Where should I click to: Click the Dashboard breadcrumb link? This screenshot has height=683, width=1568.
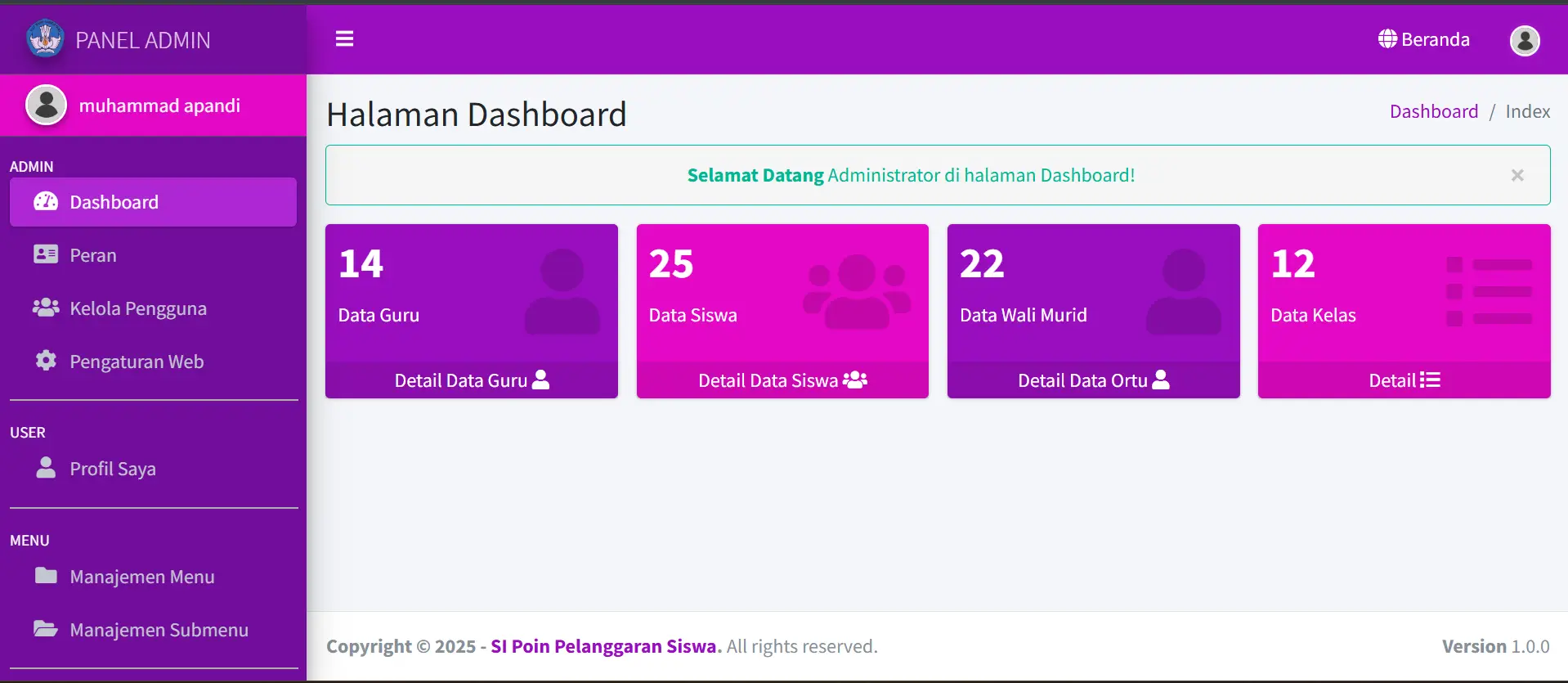[x=1434, y=111]
